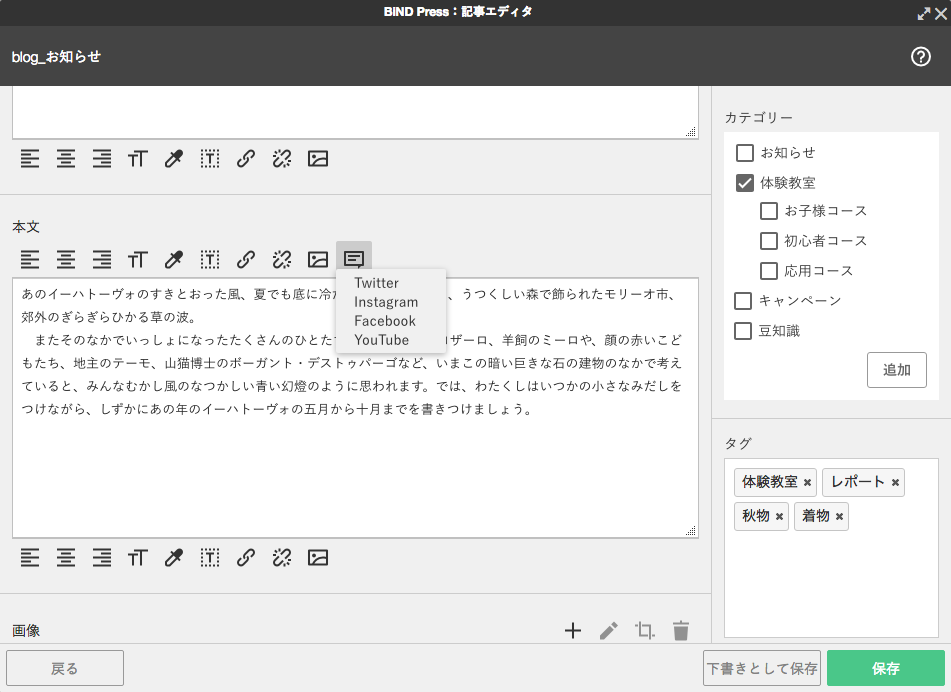Open the text size (T) tool
This screenshot has height=692, width=951.
click(x=137, y=259)
